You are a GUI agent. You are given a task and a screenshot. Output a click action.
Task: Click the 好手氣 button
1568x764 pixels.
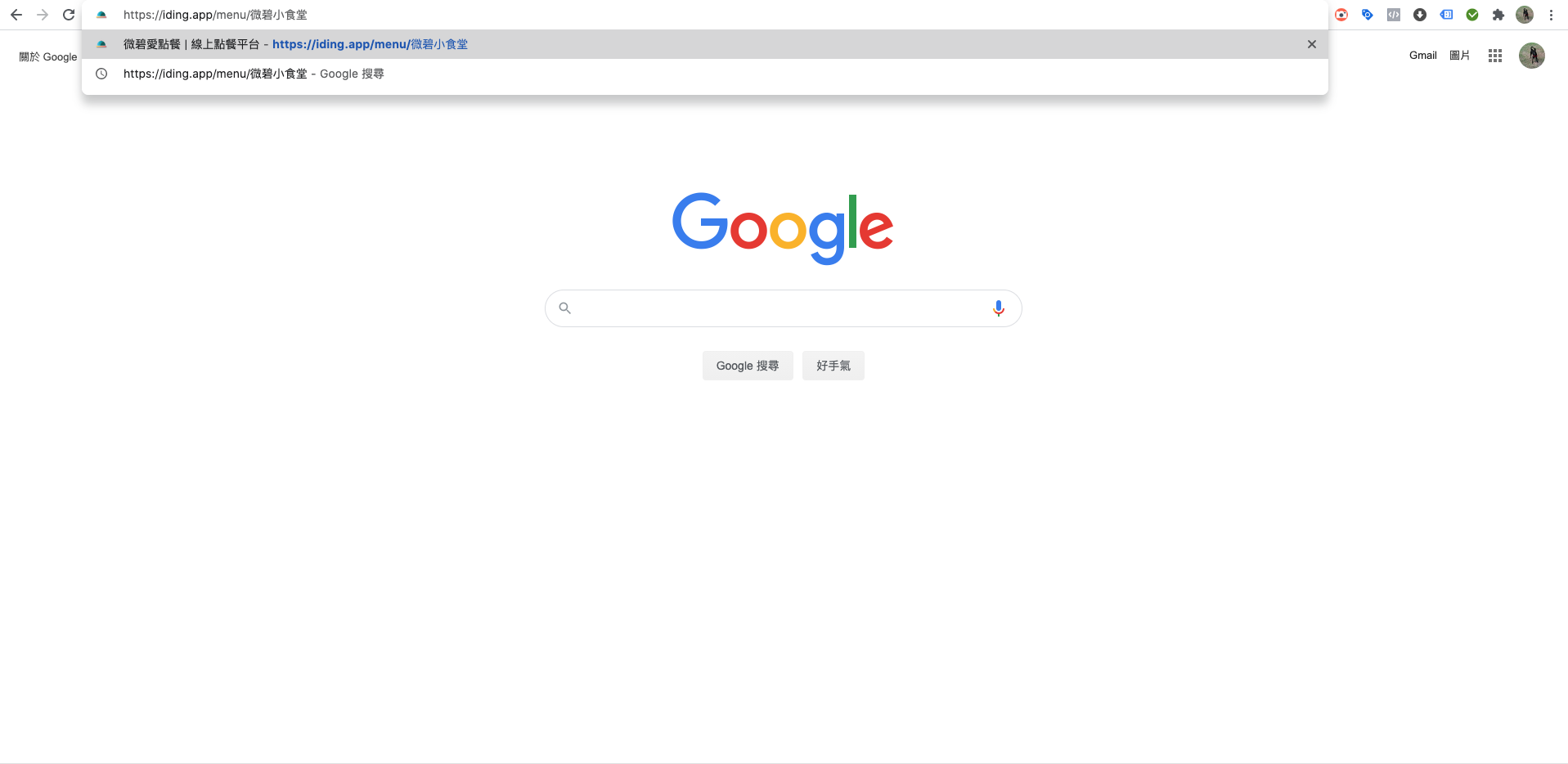(833, 366)
